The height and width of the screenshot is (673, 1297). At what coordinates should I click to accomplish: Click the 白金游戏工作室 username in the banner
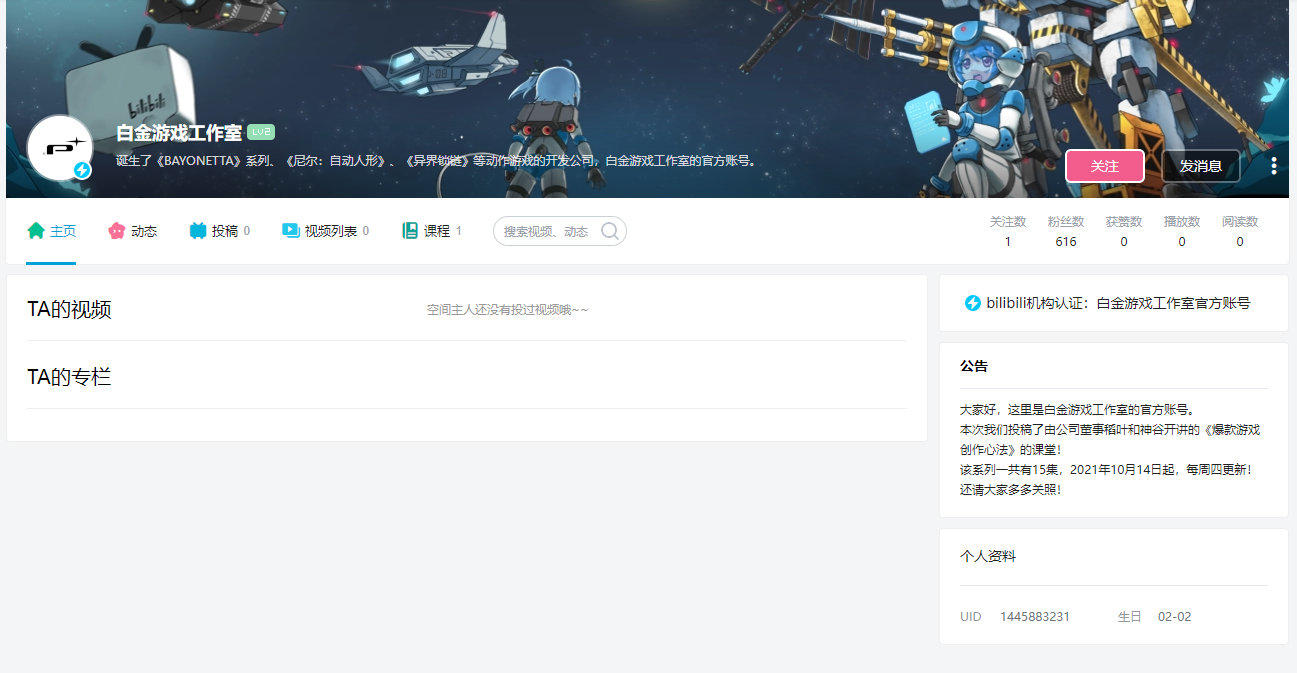click(x=179, y=133)
